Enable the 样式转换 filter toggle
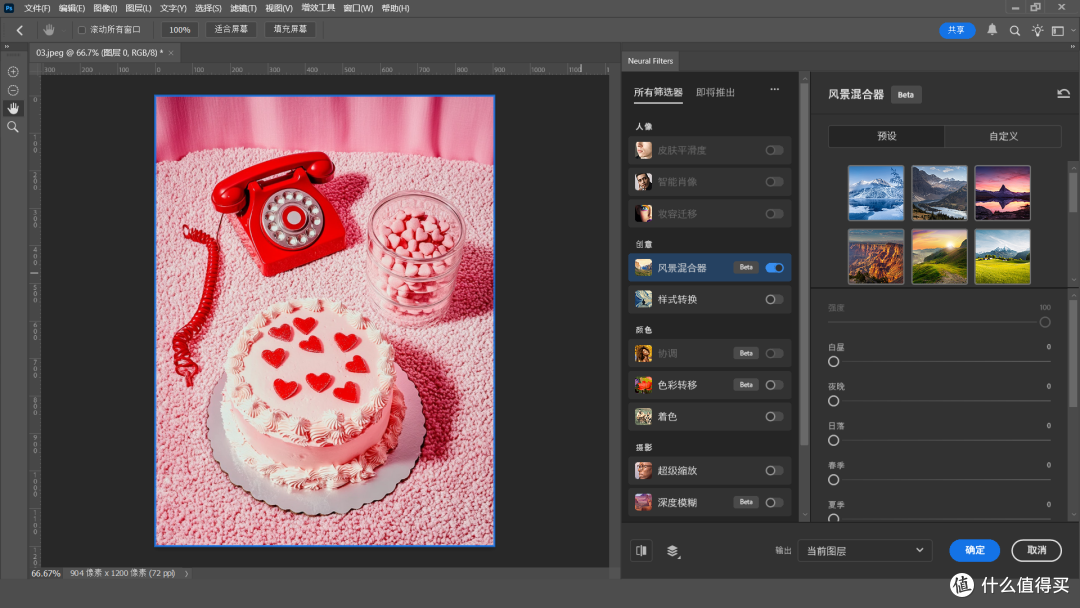This screenshot has width=1080, height=608. point(774,299)
